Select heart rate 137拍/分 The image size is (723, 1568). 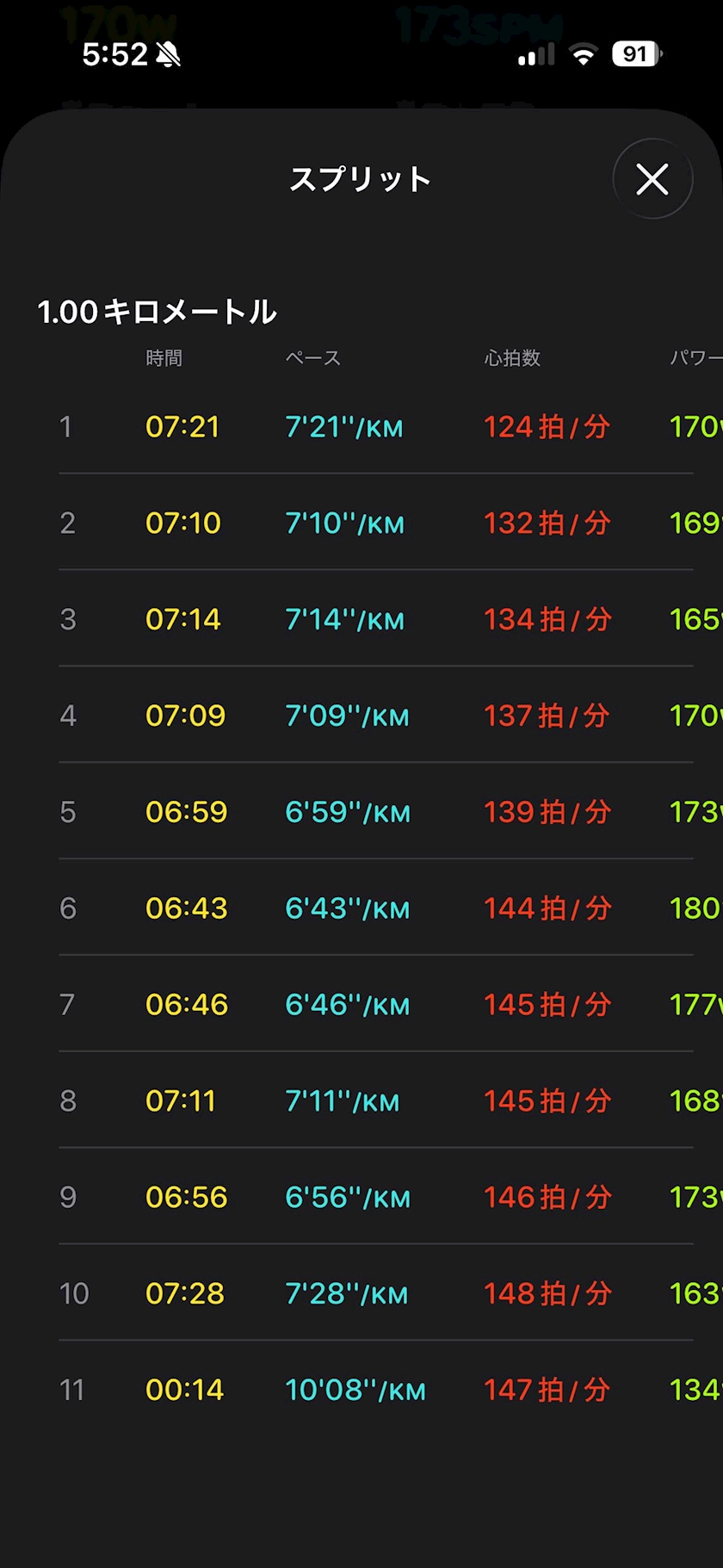pos(547,716)
